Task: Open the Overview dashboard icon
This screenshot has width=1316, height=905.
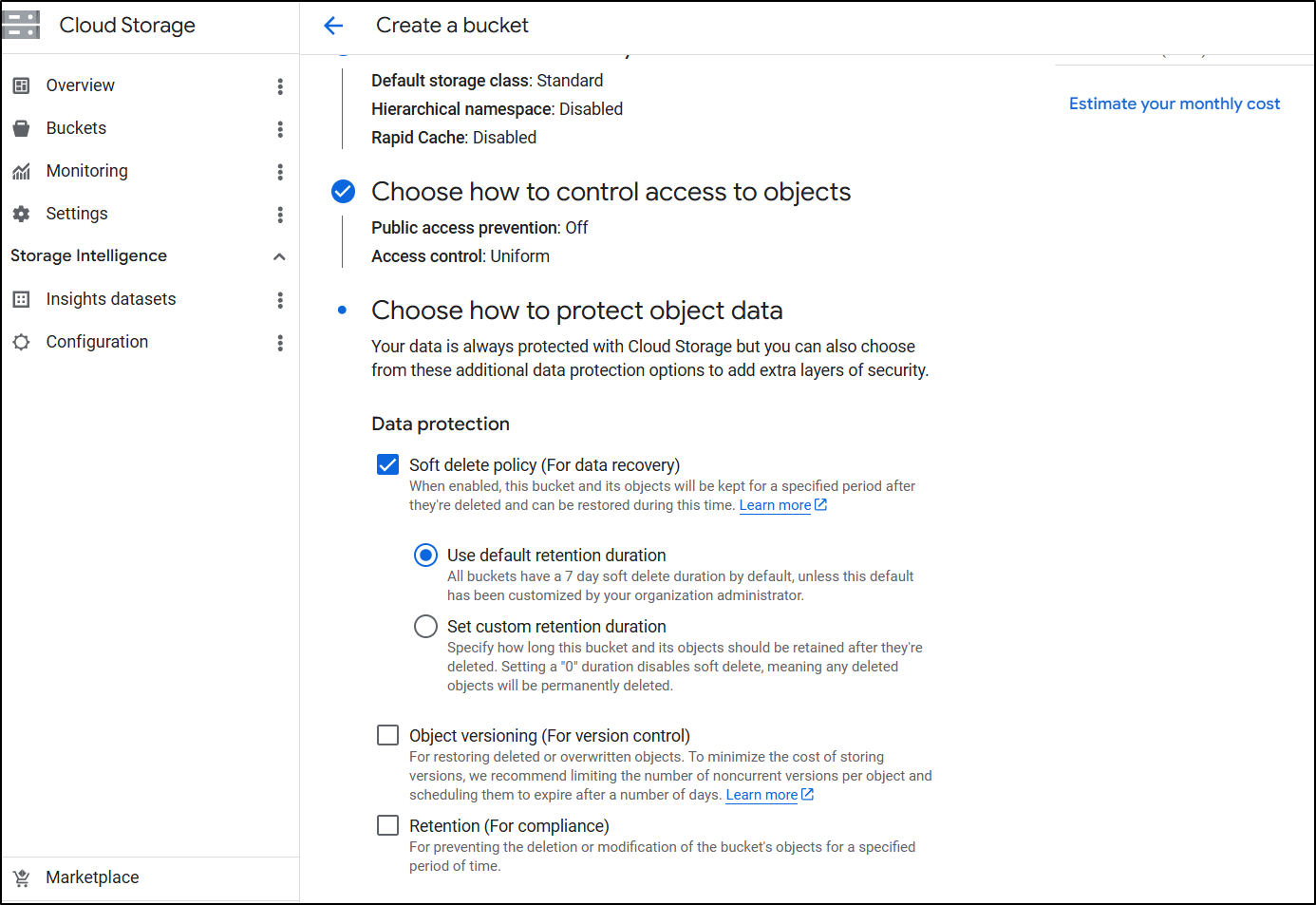Action: pos(21,85)
